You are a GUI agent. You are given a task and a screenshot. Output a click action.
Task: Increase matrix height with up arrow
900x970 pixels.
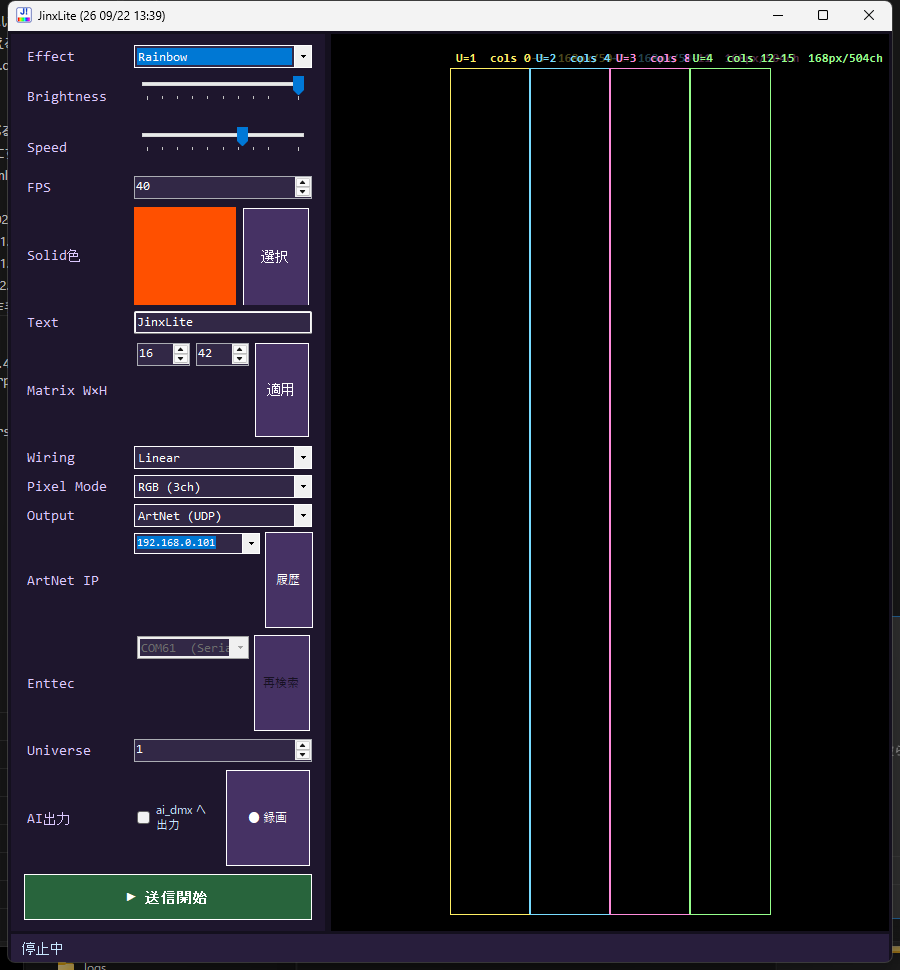click(x=239, y=349)
